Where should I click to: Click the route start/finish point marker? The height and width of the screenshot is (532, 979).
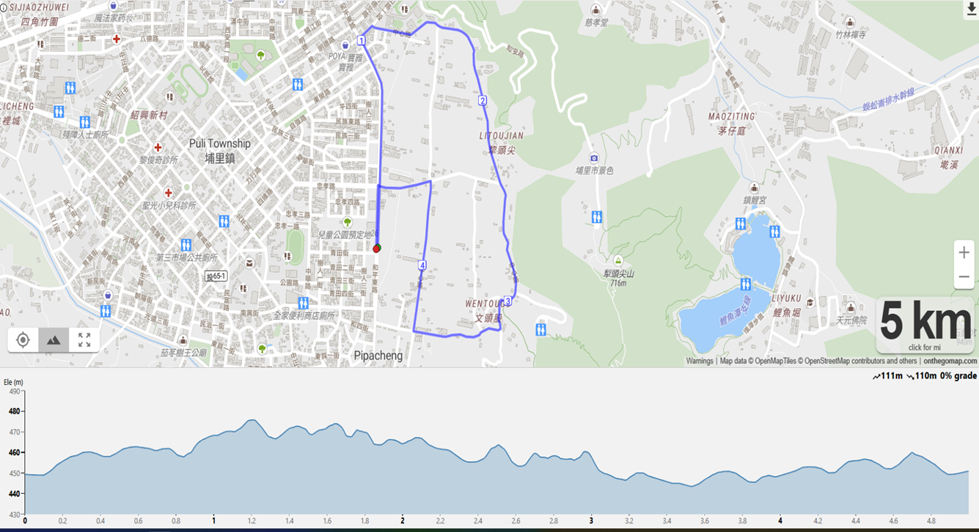point(376,249)
